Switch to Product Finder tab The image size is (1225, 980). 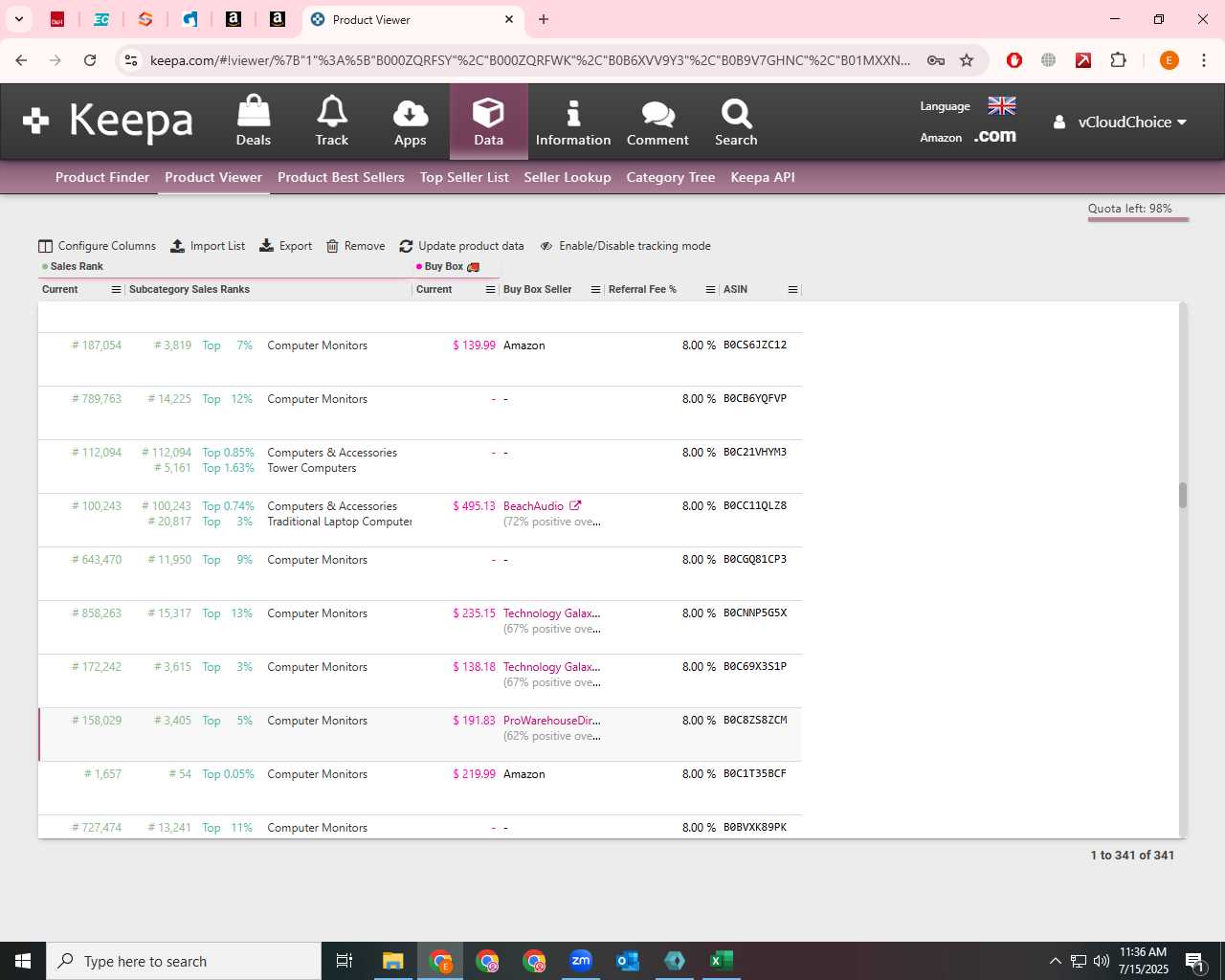tap(102, 177)
